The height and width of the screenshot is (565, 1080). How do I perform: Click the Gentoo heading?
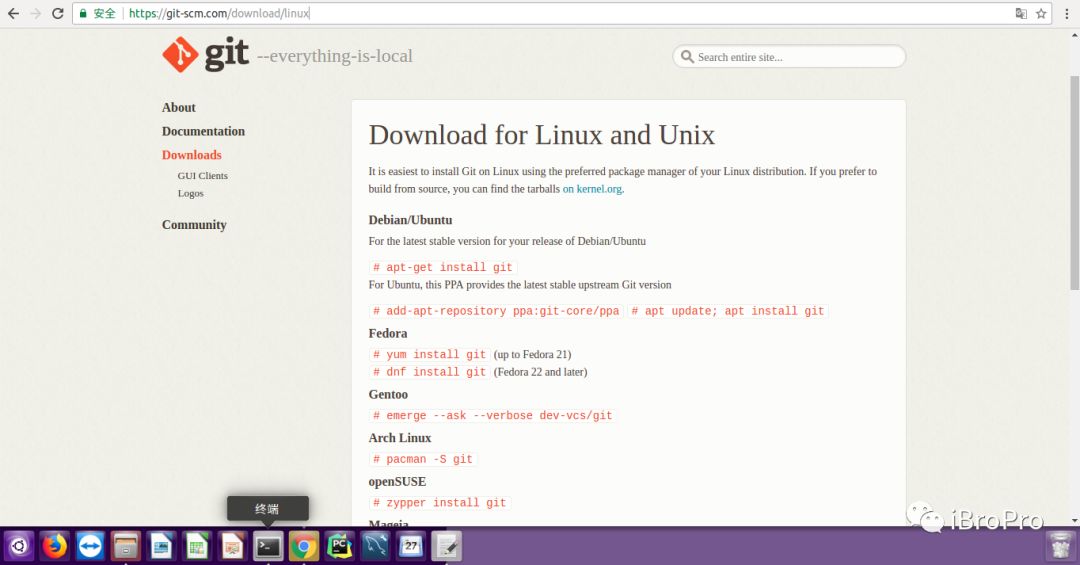click(388, 395)
